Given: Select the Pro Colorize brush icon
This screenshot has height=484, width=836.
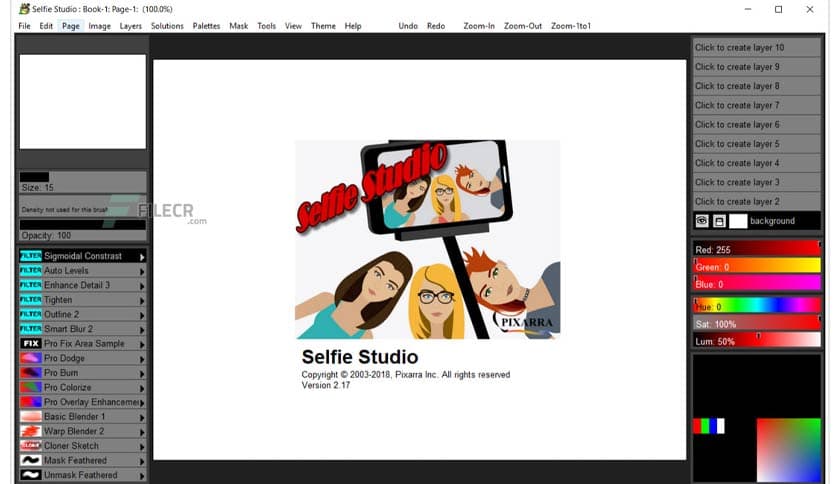Looking at the screenshot, I should pos(30,388).
